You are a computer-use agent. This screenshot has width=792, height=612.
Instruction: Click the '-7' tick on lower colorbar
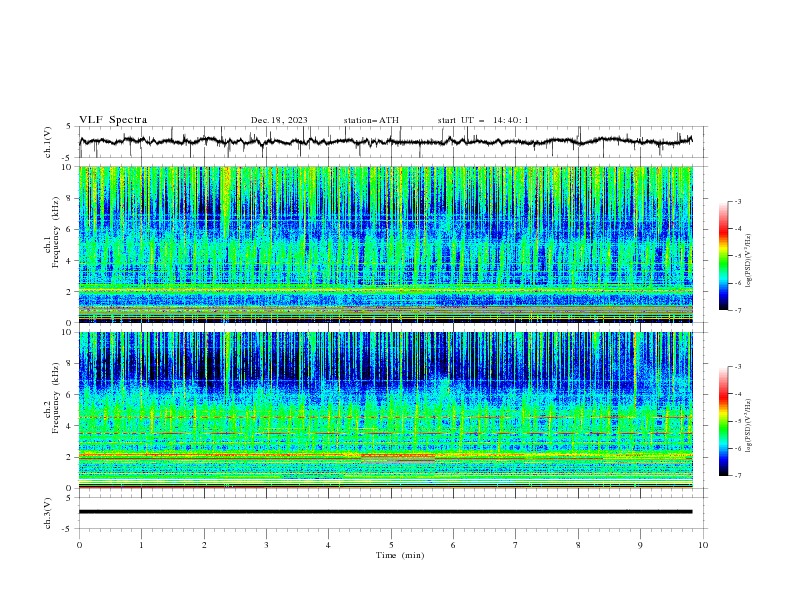point(738,475)
